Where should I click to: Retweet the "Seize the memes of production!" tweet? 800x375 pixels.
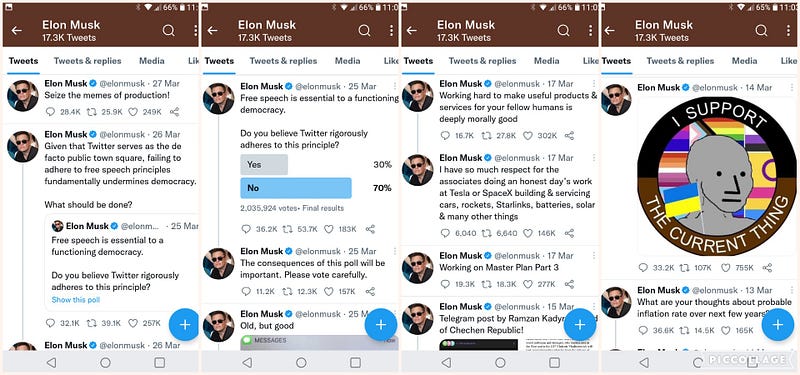coord(91,112)
